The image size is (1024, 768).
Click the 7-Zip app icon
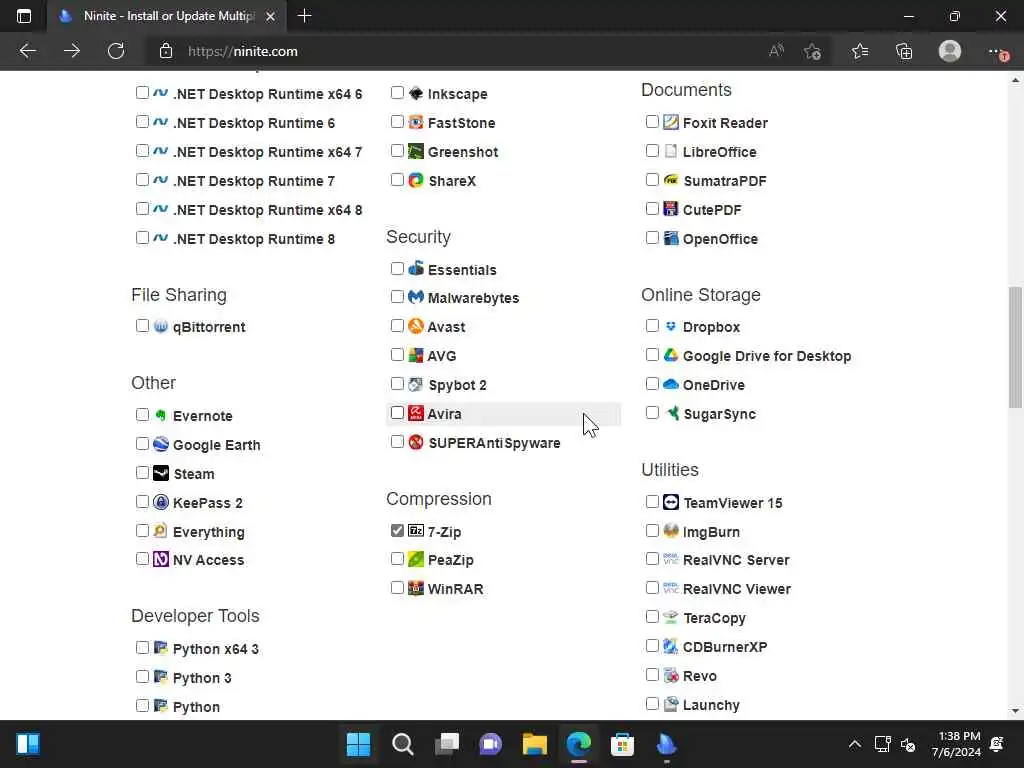click(x=415, y=530)
